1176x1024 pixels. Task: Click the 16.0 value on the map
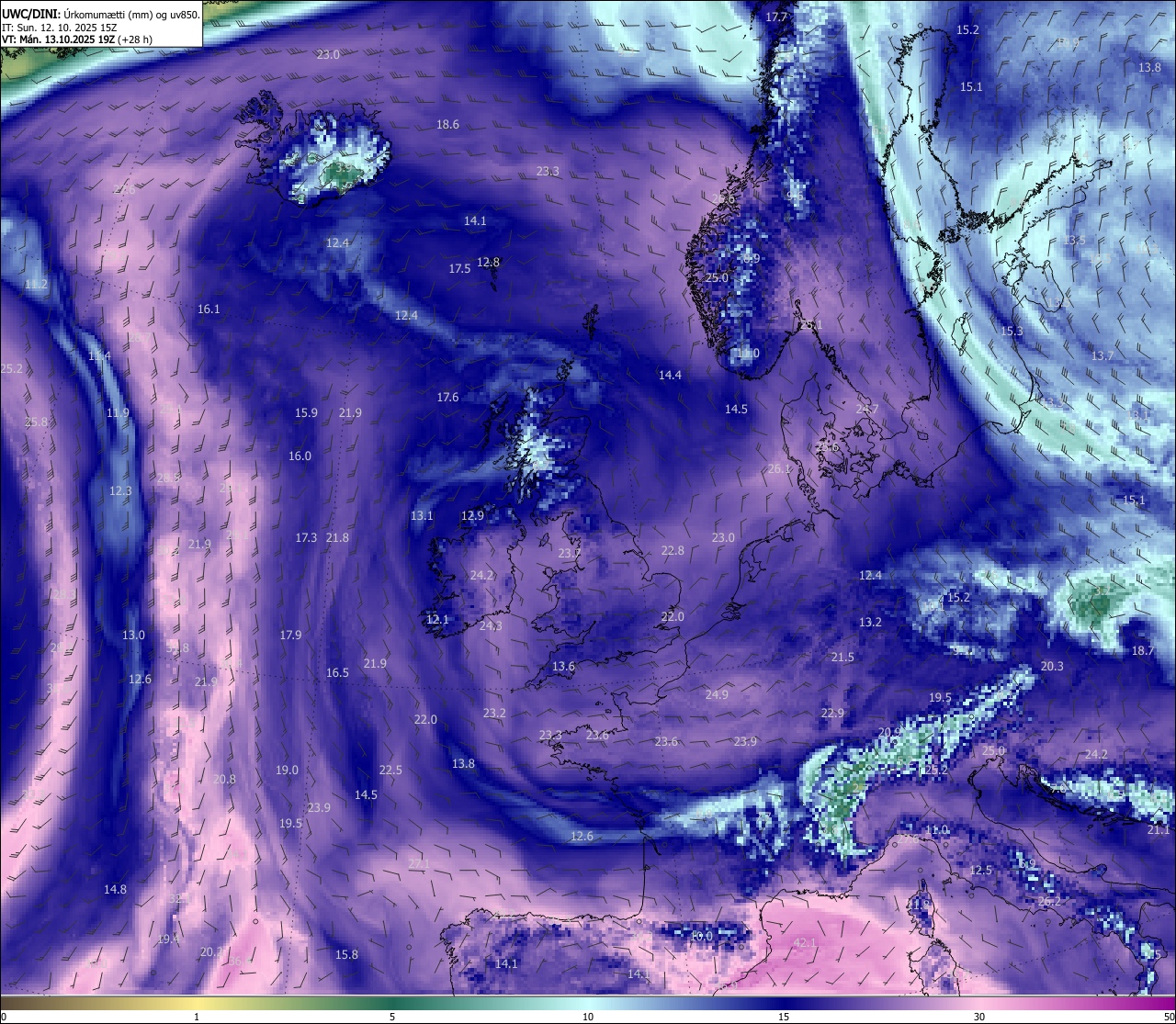pos(300,456)
